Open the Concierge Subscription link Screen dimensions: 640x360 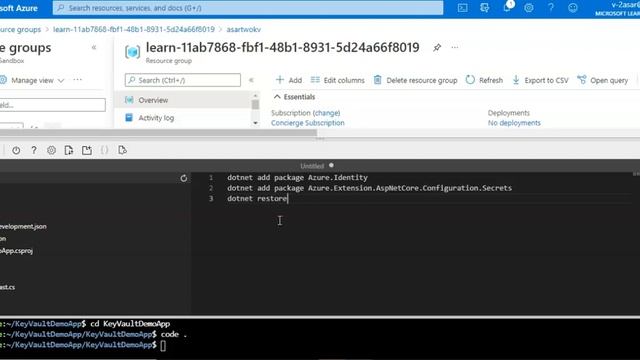pyautogui.click(x=308, y=123)
